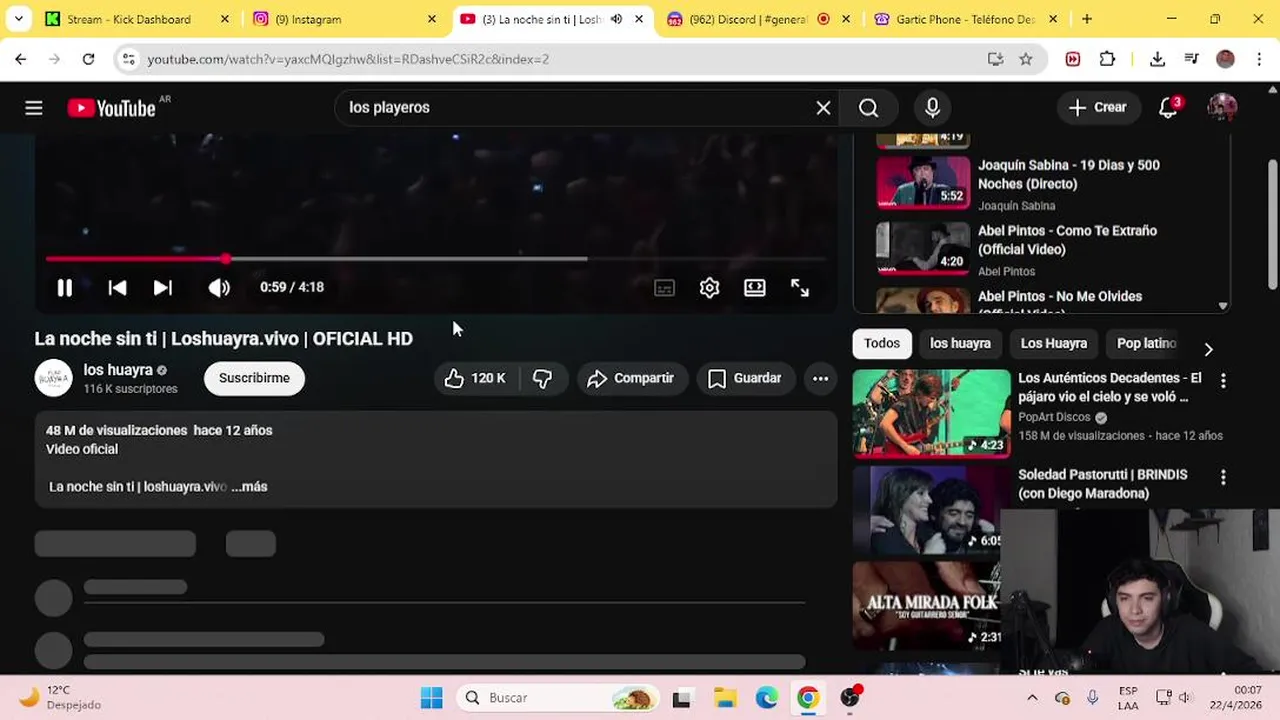
Task: Show more filter chips with right arrow
Action: (x=1208, y=349)
